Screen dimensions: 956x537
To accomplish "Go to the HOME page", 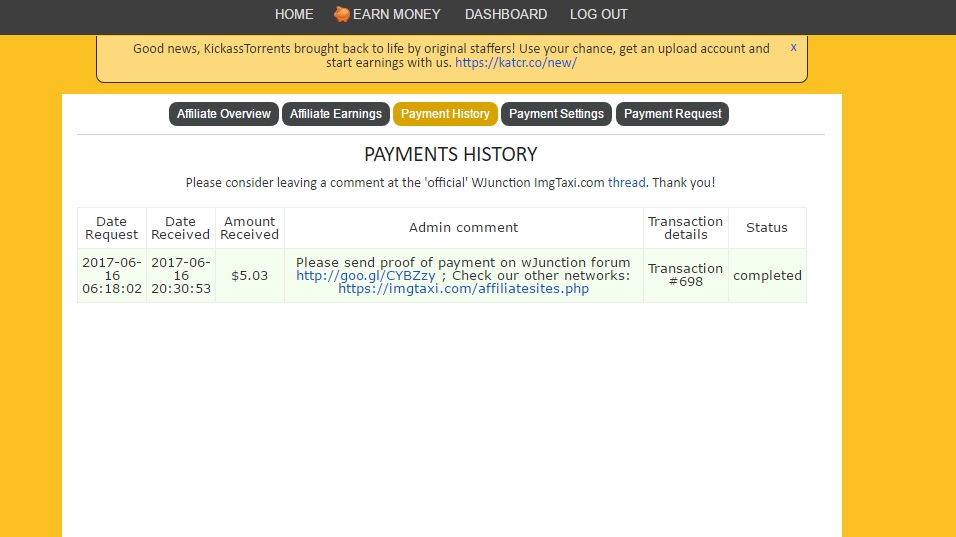I will click(294, 14).
